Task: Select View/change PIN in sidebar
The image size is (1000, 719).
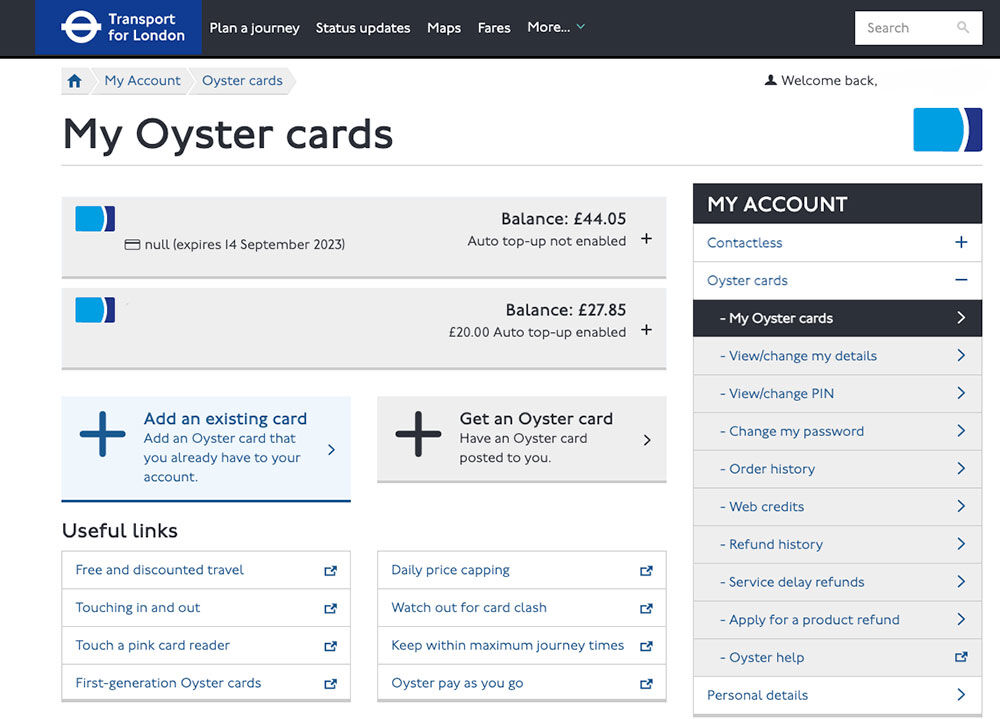Action: [x=837, y=393]
